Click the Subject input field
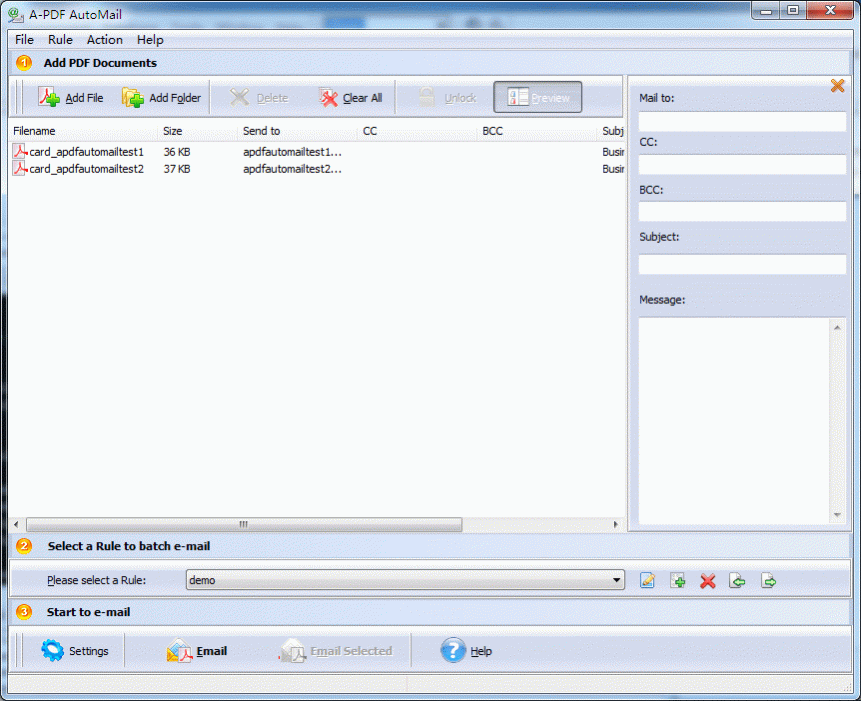Image resolution: width=861 pixels, height=701 pixels. click(x=742, y=264)
